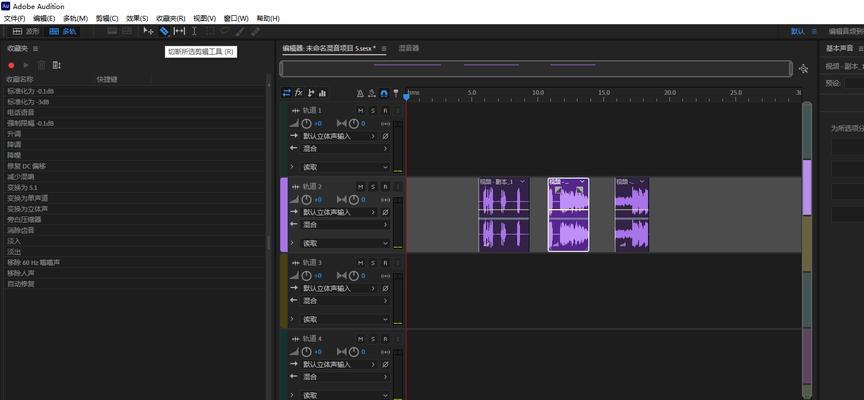This screenshot has height=400, width=864.
Task: Mute track 轨道 2 with M
Action: tap(360, 187)
